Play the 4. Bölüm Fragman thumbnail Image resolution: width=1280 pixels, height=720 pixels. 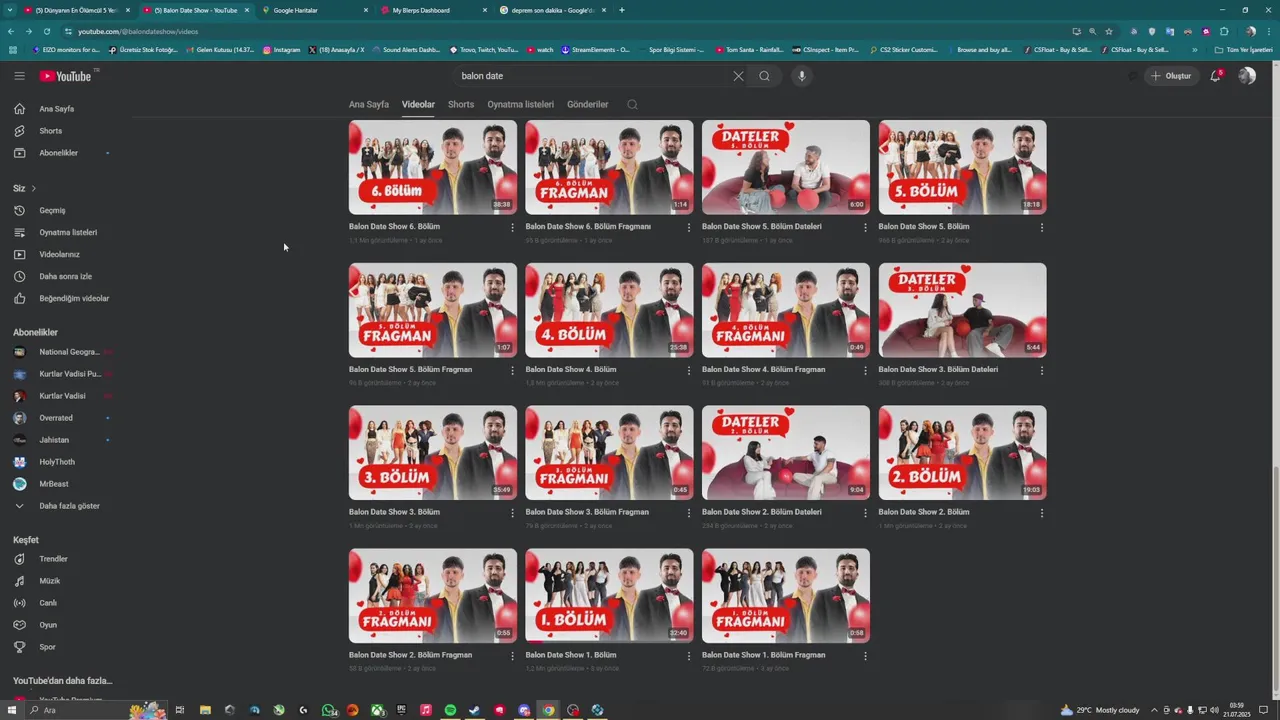click(786, 310)
